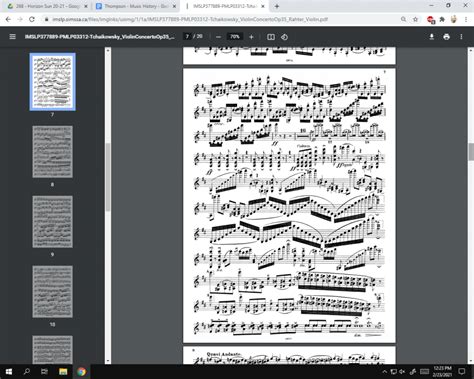Open the notification center icon
474x379 pixels.
click(462, 371)
